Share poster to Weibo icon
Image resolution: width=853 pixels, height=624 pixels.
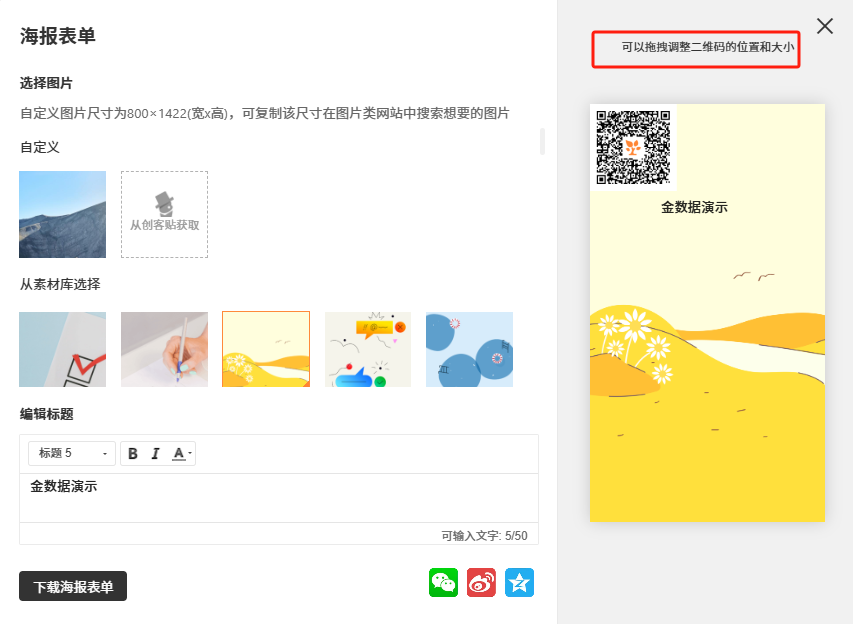click(x=481, y=583)
